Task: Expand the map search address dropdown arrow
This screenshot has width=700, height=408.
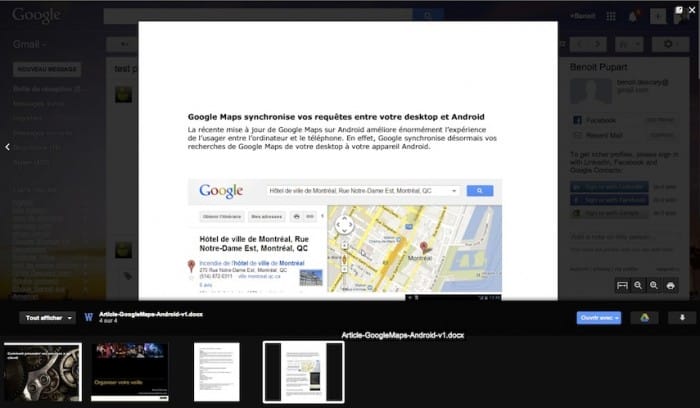Action: [454, 191]
